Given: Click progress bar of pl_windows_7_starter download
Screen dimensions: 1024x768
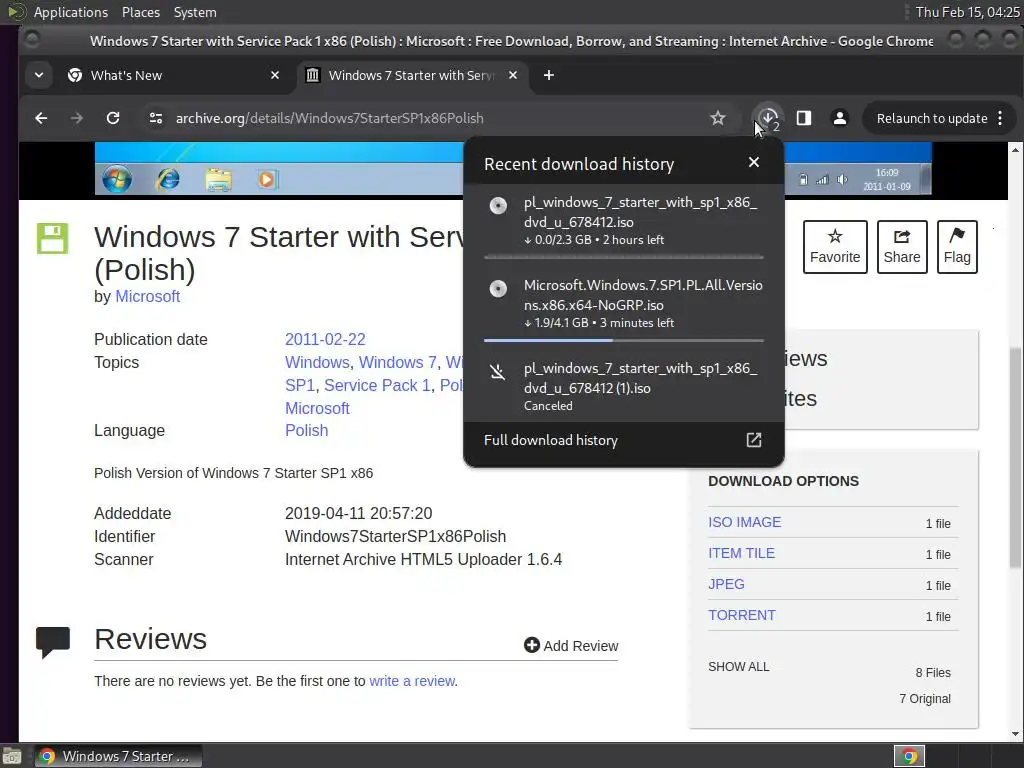Looking at the screenshot, I should [x=624, y=257].
